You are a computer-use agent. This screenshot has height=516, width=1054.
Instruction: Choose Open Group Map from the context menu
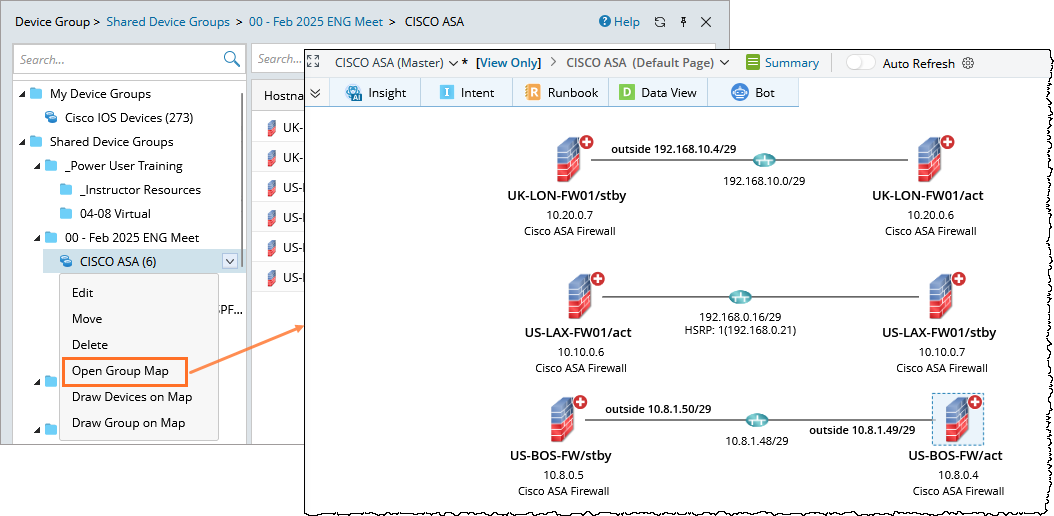coord(120,371)
